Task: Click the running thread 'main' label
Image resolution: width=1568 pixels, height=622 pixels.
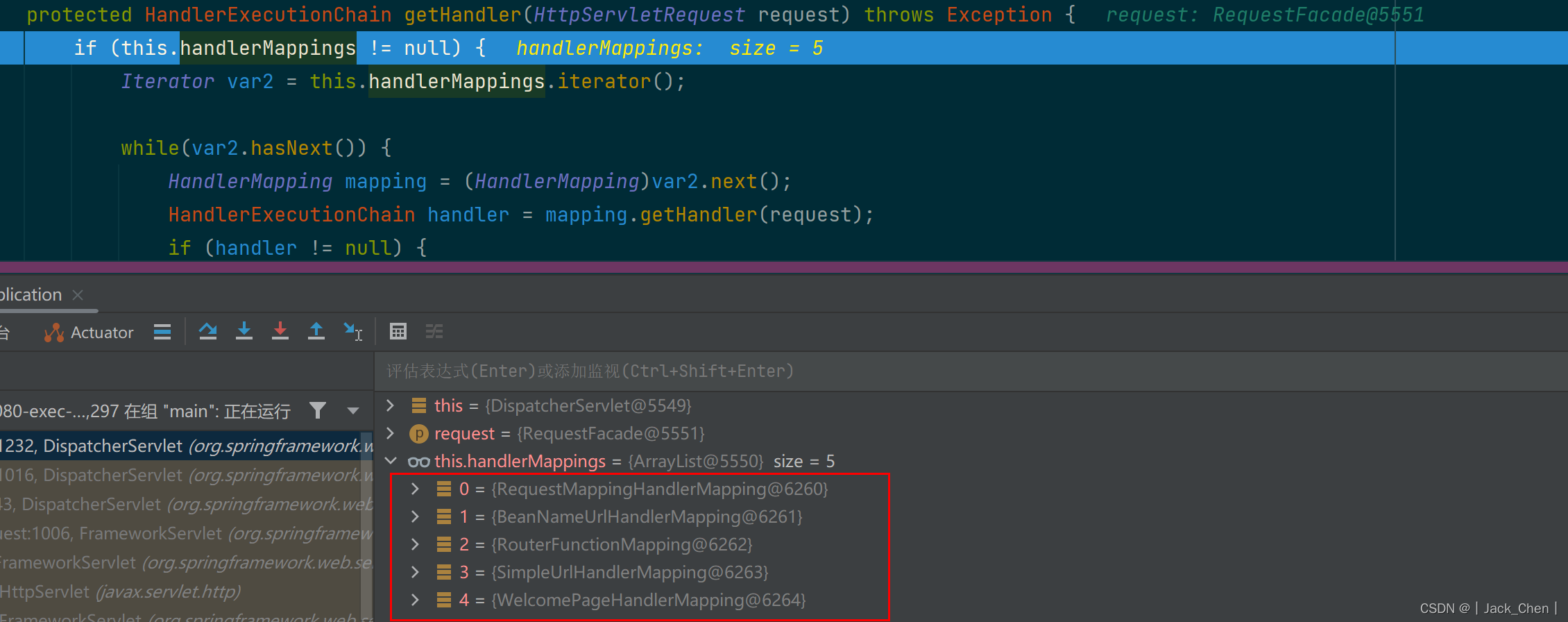Action: [x=145, y=411]
